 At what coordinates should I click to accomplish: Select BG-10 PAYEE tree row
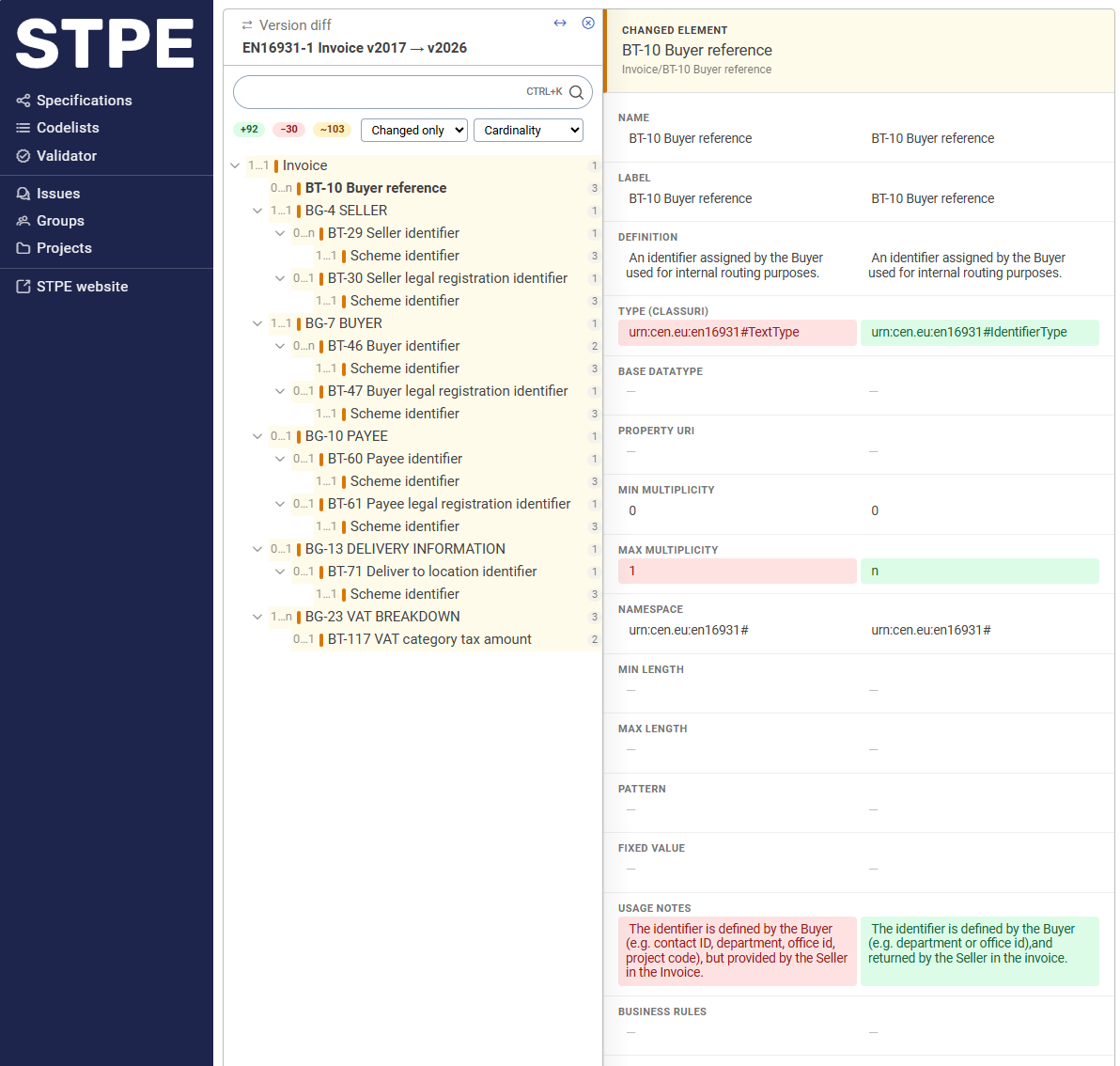435,436
